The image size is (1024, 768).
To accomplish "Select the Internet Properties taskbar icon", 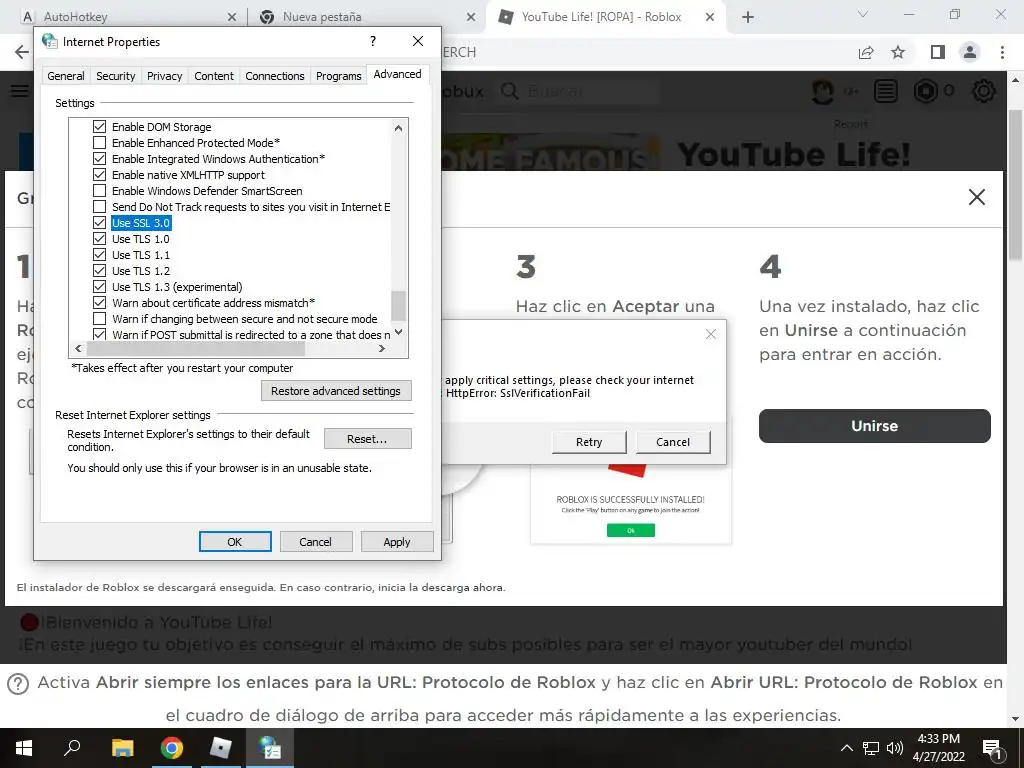I will 270,748.
